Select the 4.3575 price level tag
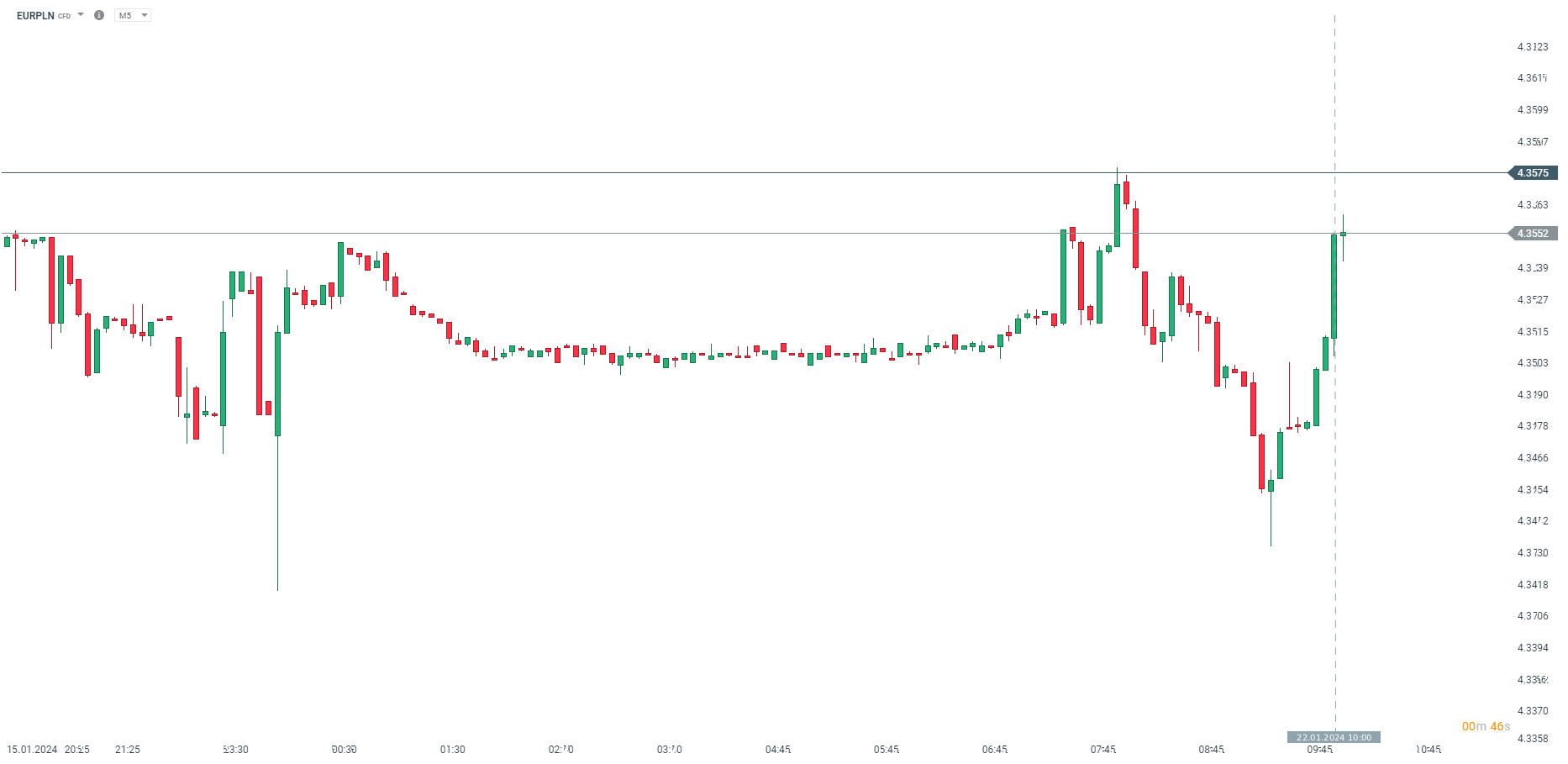 tap(1533, 173)
